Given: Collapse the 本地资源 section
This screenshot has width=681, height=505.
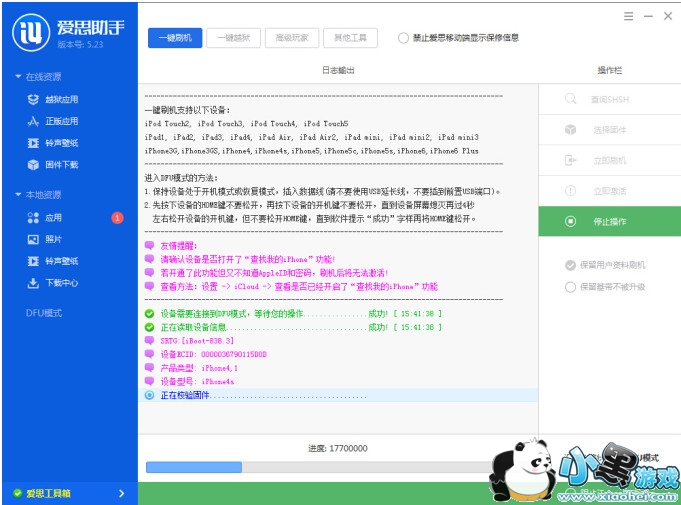Looking at the screenshot, I should [x=18, y=194].
